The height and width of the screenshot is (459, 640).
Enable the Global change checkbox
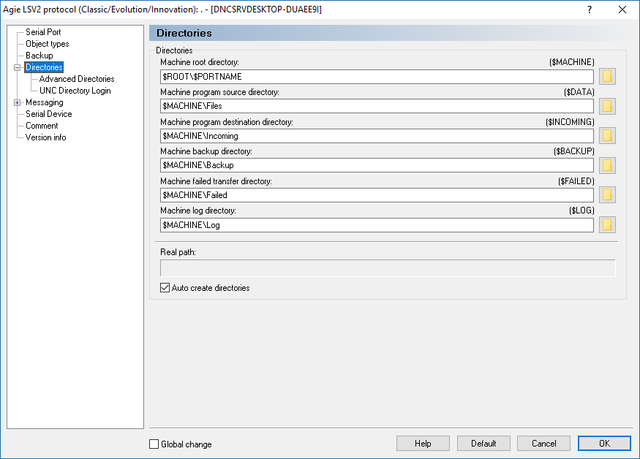coord(154,444)
